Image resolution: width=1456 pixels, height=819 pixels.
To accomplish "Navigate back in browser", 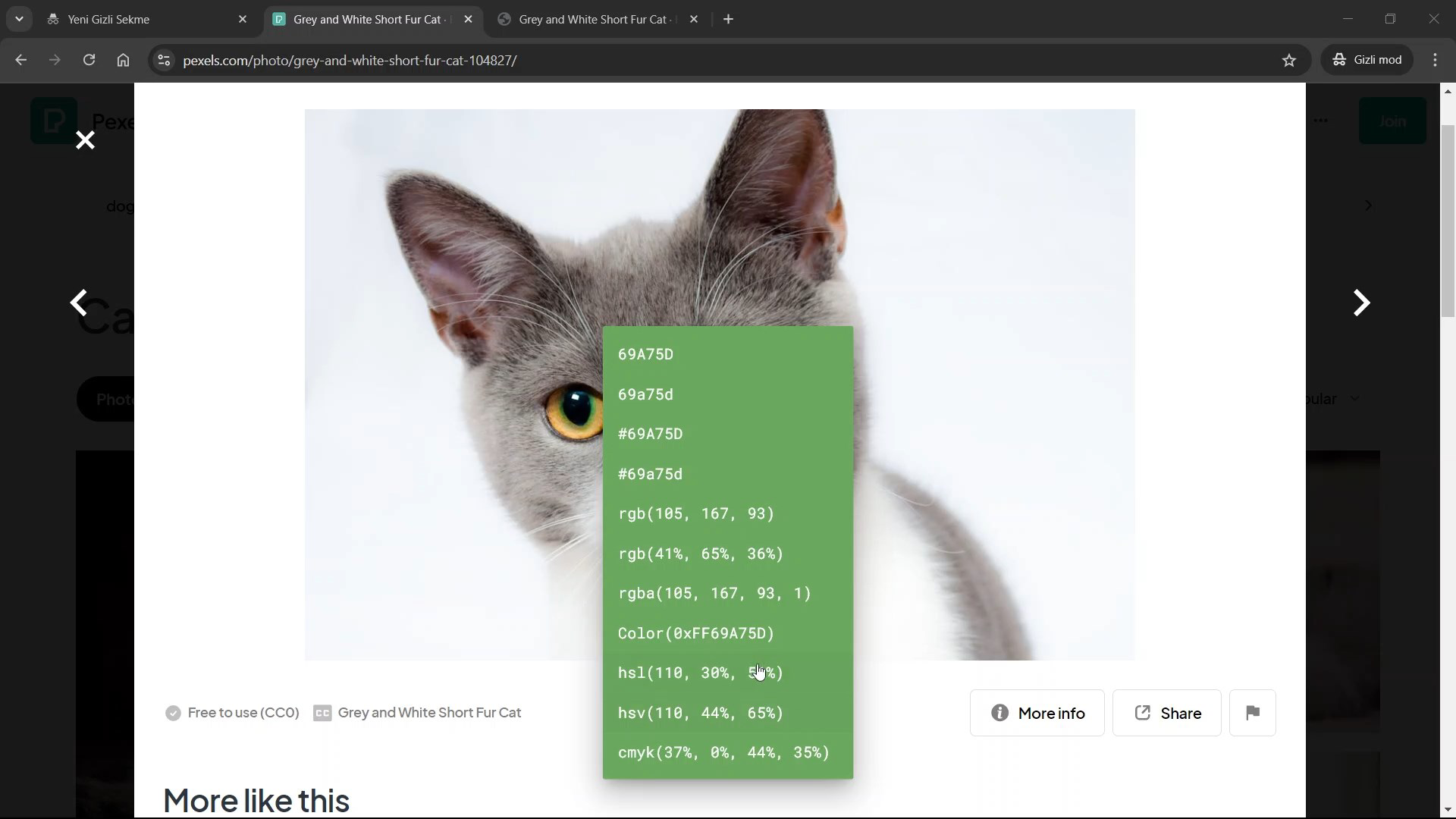I will (x=20, y=60).
